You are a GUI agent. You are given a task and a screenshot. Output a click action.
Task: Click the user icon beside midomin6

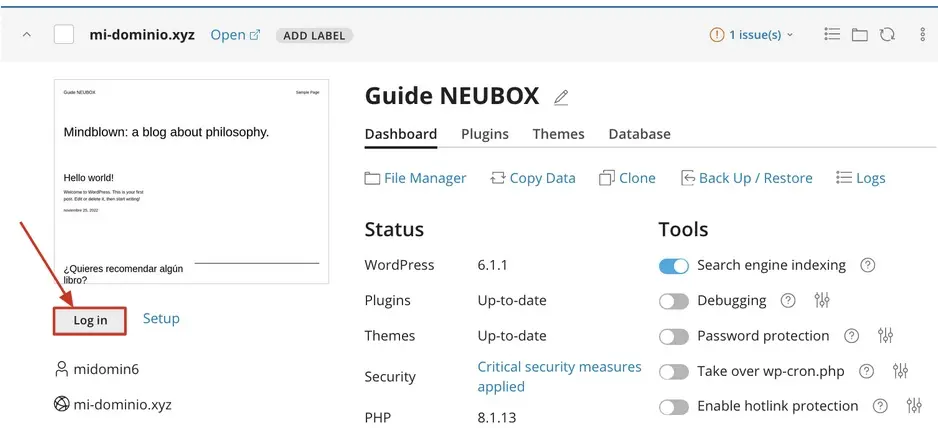(x=62, y=369)
